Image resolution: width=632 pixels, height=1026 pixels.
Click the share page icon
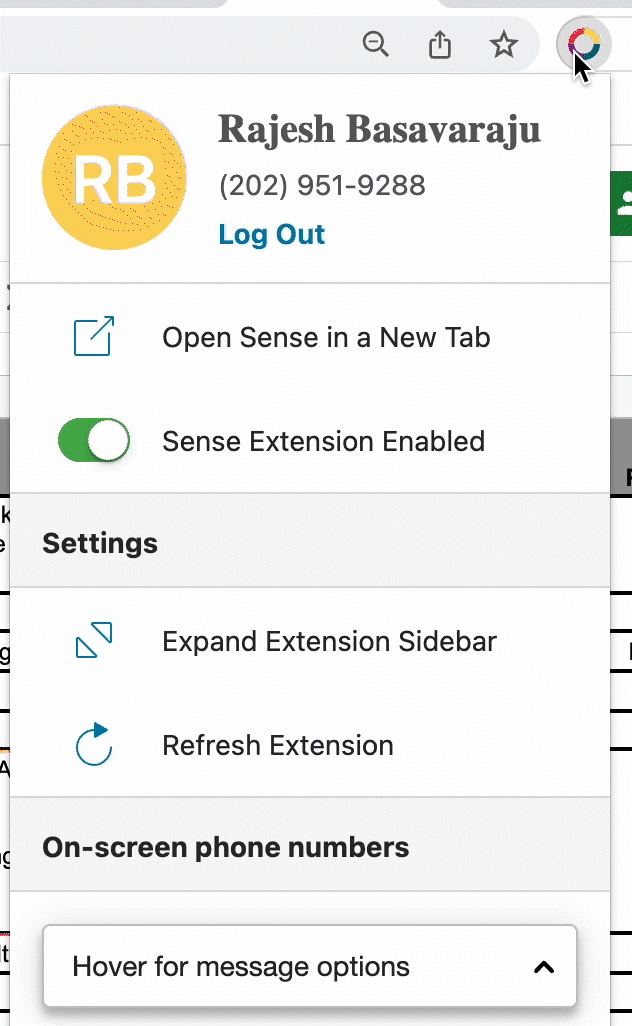440,44
